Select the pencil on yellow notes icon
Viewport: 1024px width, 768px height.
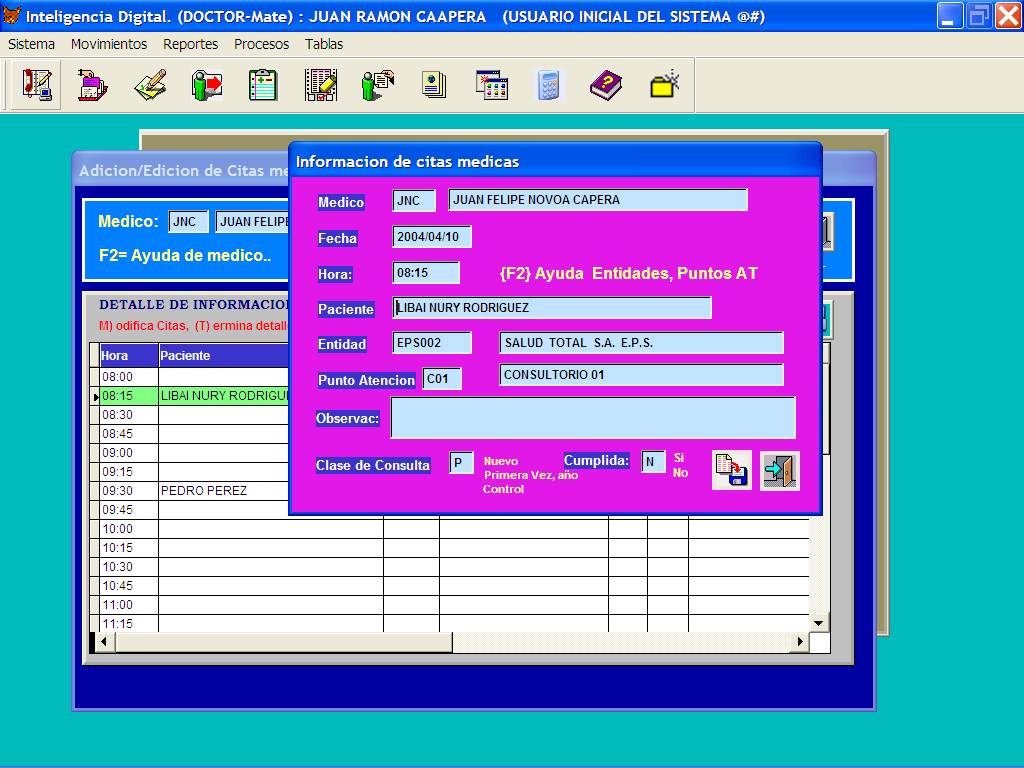pos(150,86)
